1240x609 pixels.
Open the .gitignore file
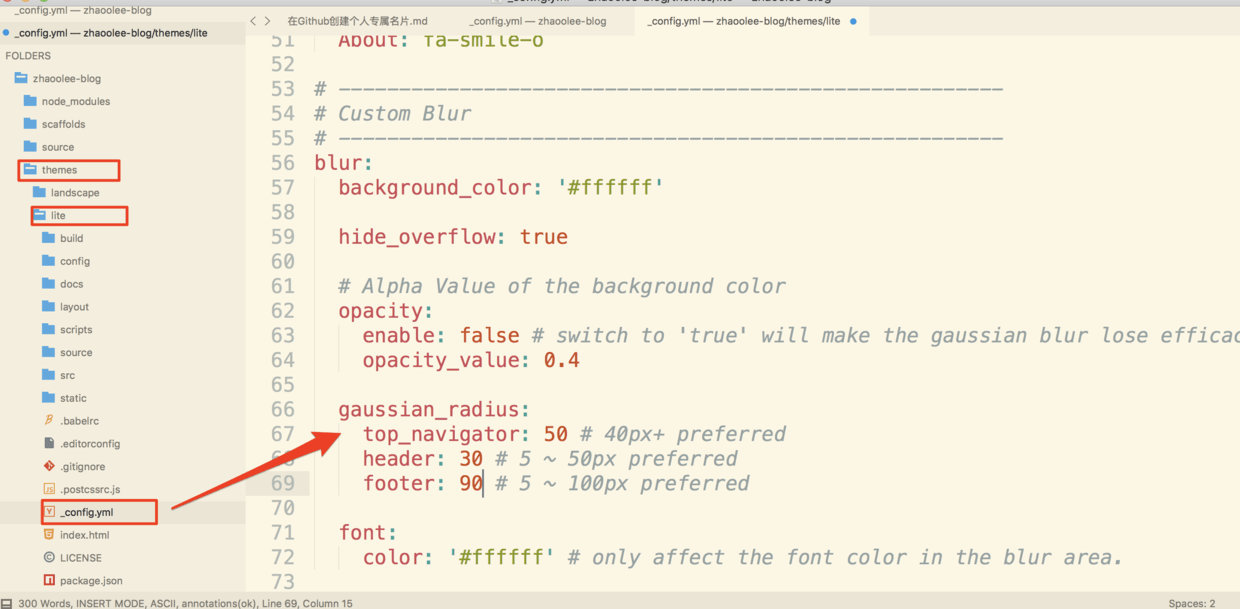click(82, 466)
